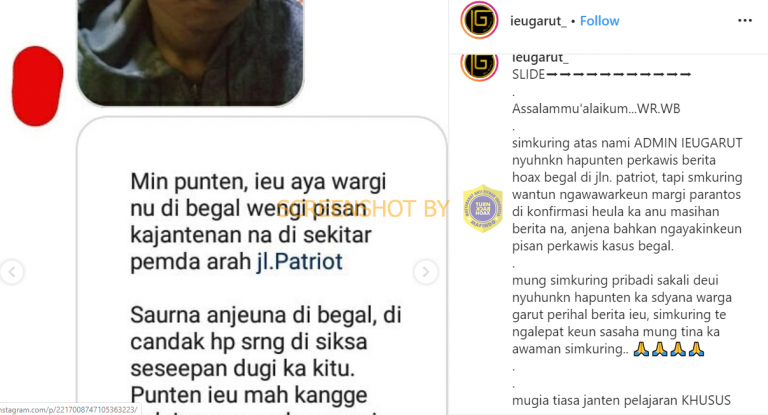Click the 'Assalammu'alaikum...WR.WB' caption line
This screenshot has width=768, height=415.
click(596, 108)
